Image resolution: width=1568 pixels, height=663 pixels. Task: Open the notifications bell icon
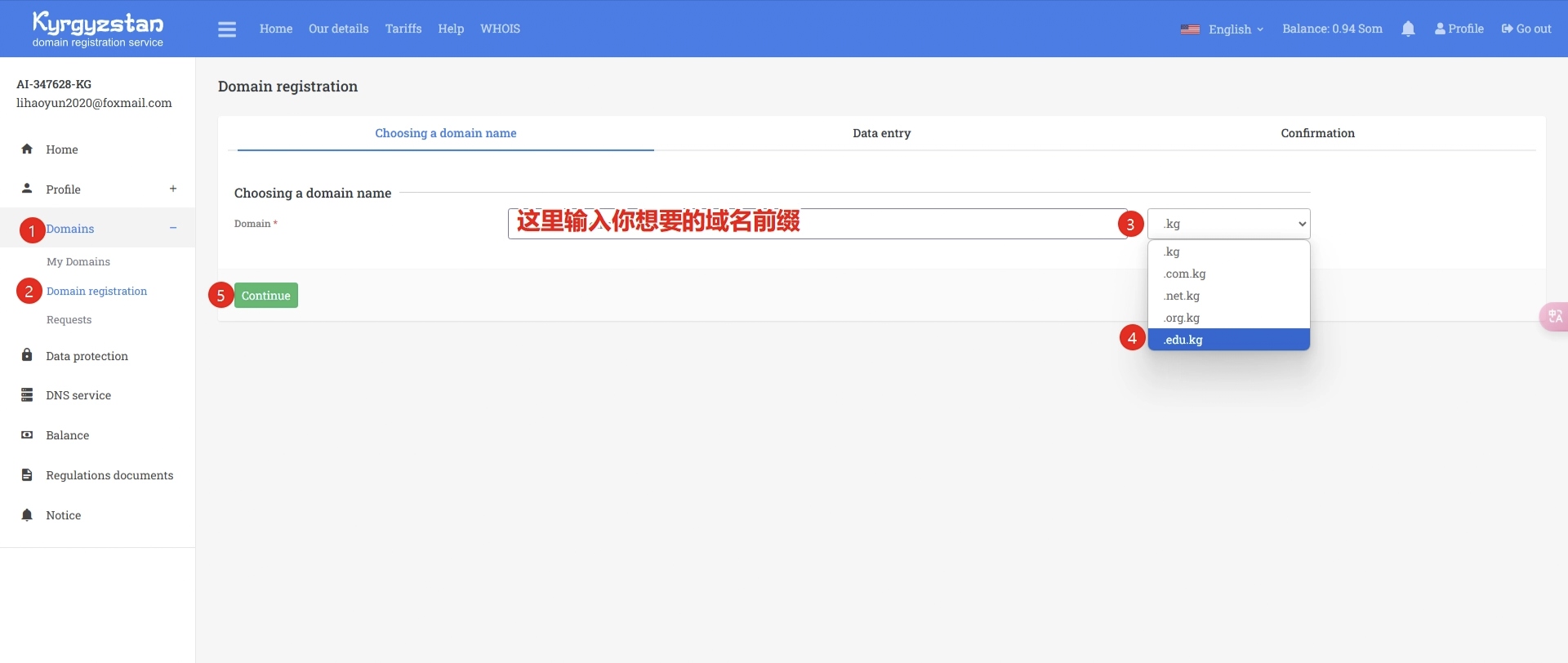(x=1408, y=29)
